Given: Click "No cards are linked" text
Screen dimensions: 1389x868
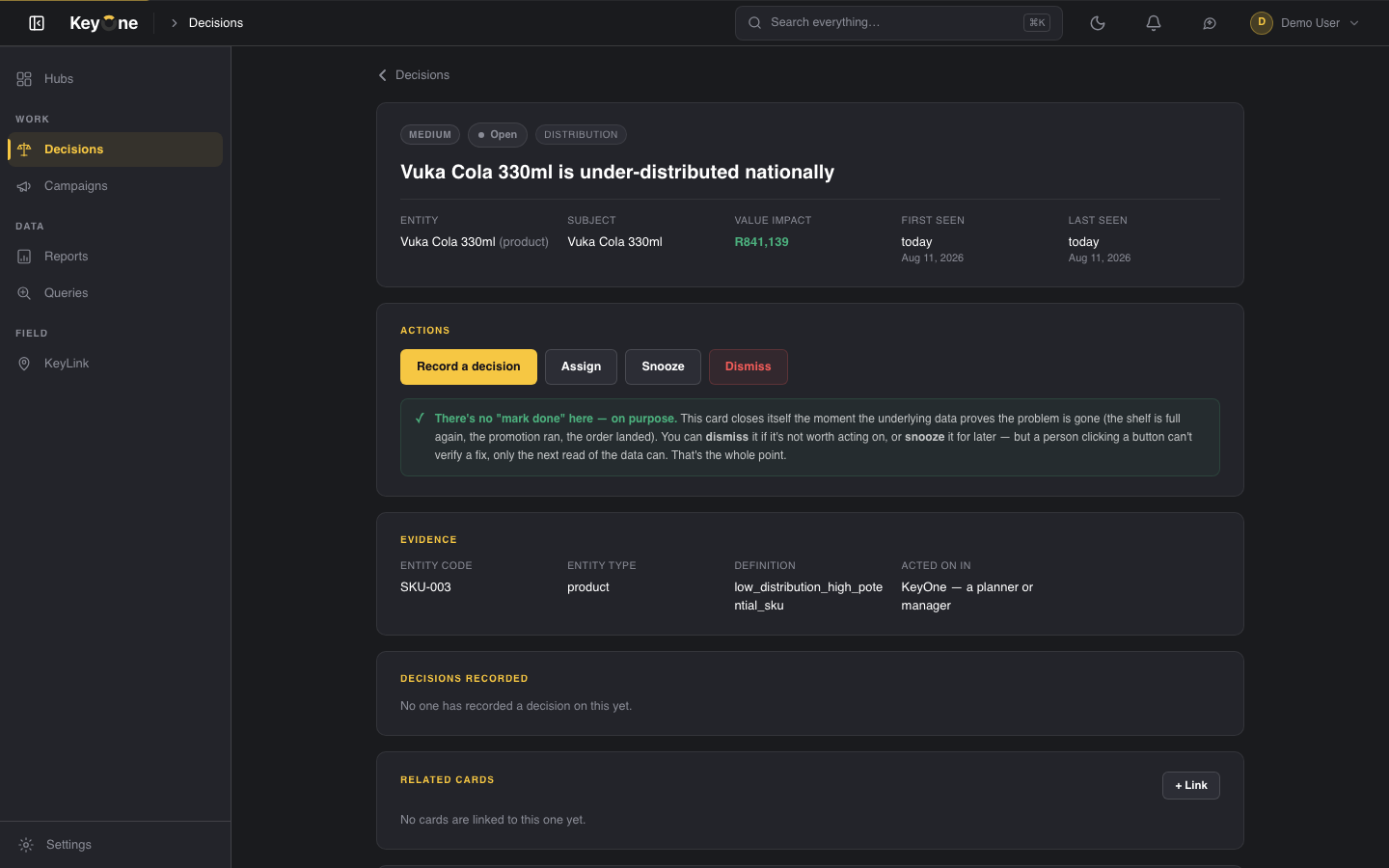Looking at the screenshot, I should pyautogui.click(x=493, y=820).
